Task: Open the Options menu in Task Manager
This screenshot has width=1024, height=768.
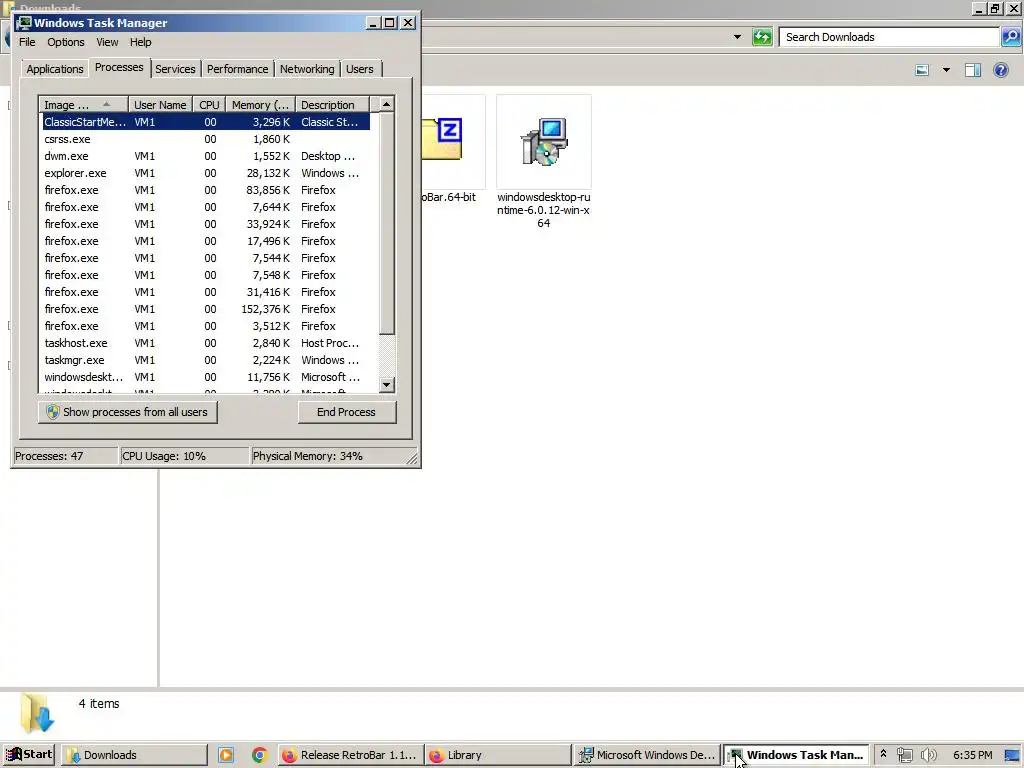Action: click(x=65, y=42)
